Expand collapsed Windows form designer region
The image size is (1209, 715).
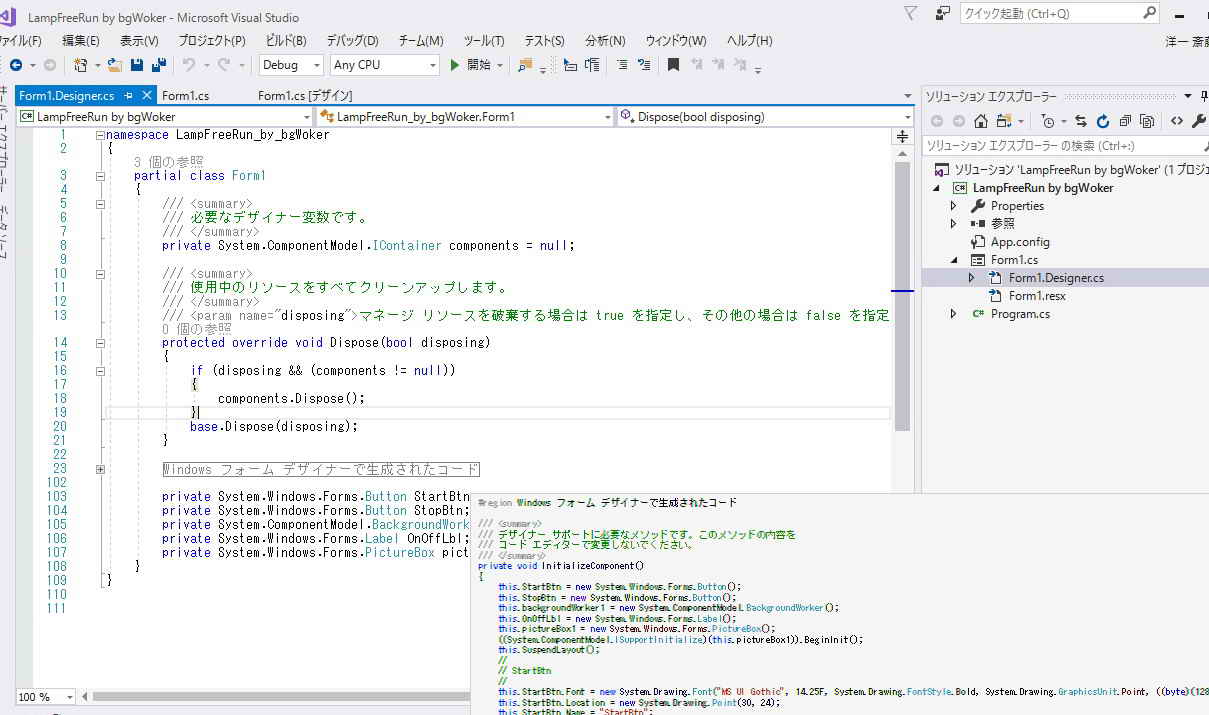pyautogui.click(x=100, y=469)
